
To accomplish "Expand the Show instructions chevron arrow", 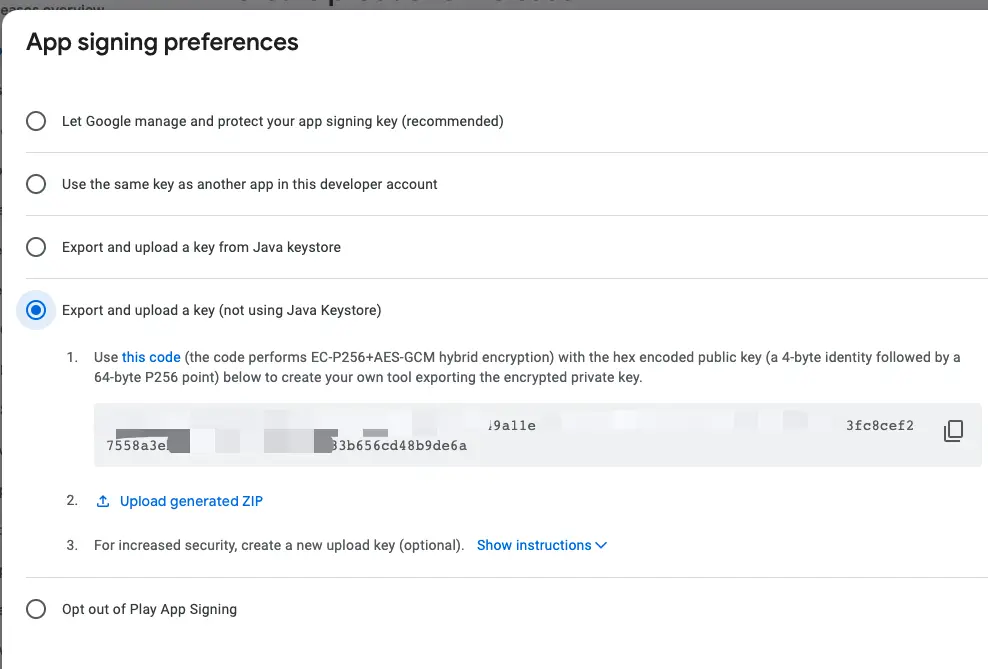I will pyautogui.click(x=601, y=546).
